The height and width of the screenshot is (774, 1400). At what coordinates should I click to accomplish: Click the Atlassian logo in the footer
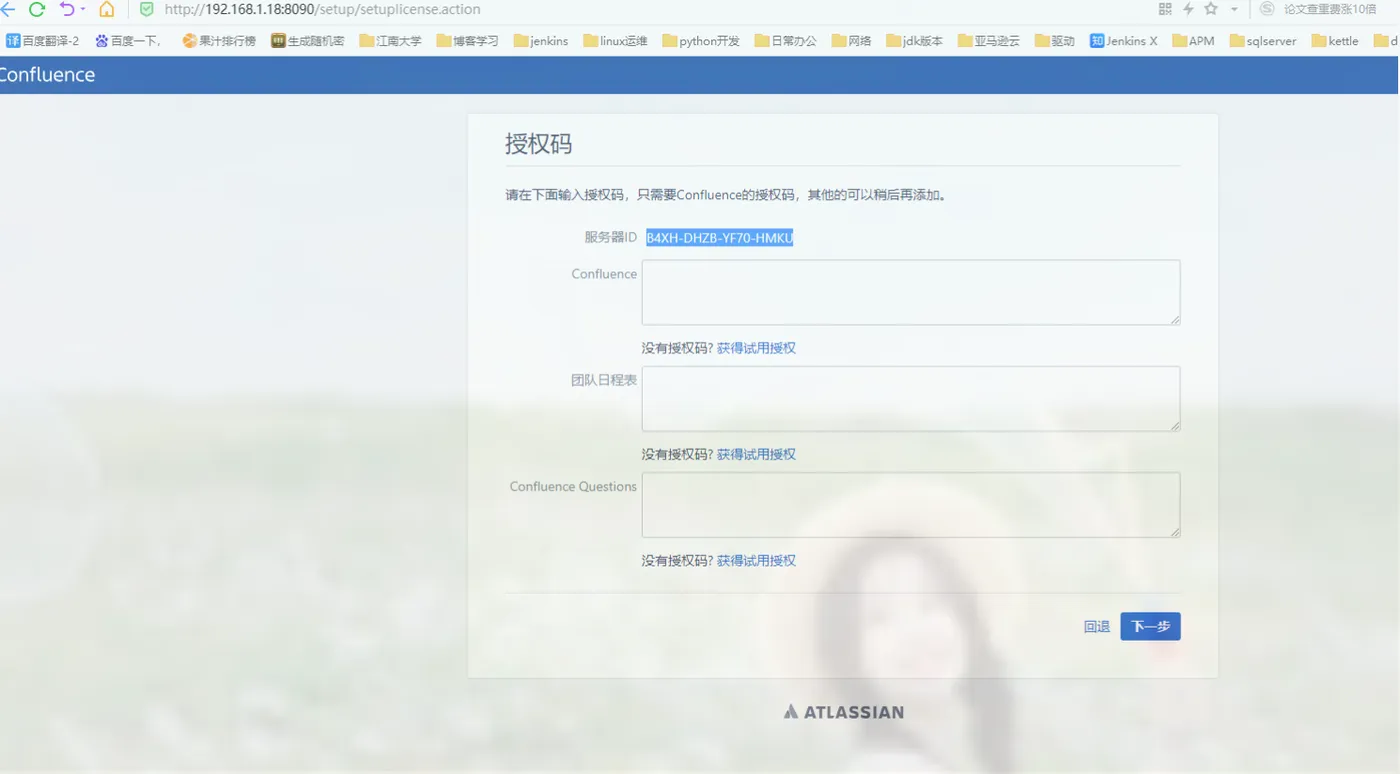tap(844, 712)
